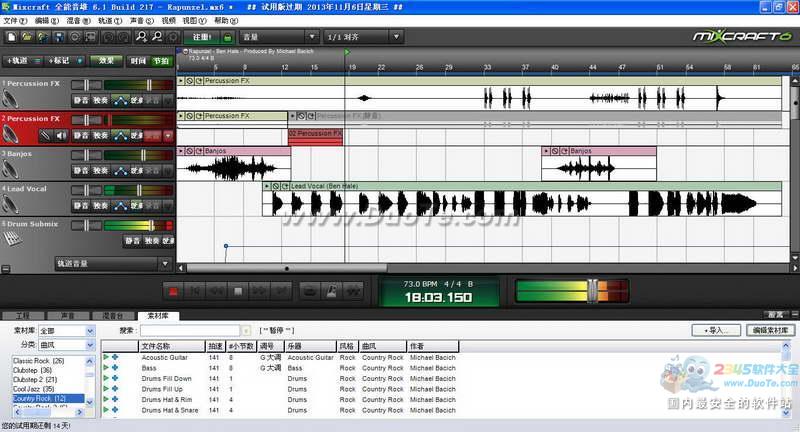Solo the Drum Submix track
Viewport: 800px width, 432px height.
click(x=152, y=241)
